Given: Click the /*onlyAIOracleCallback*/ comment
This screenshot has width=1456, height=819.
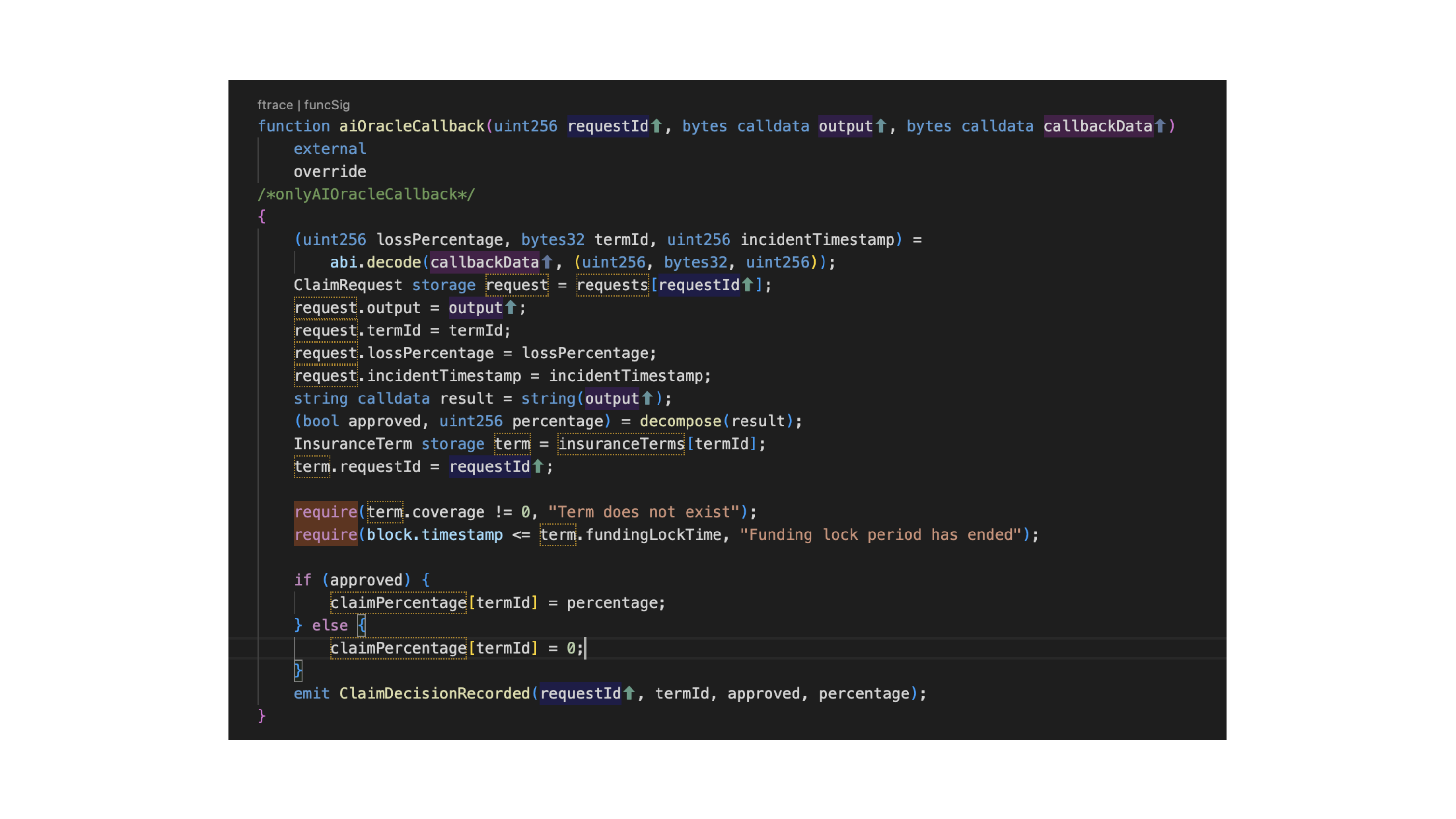Looking at the screenshot, I should (366, 194).
